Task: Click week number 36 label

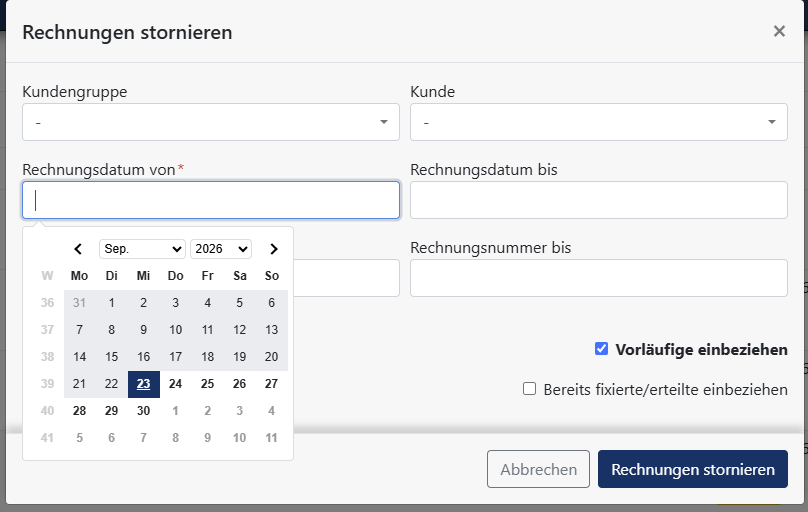Action: (x=47, y=303)
